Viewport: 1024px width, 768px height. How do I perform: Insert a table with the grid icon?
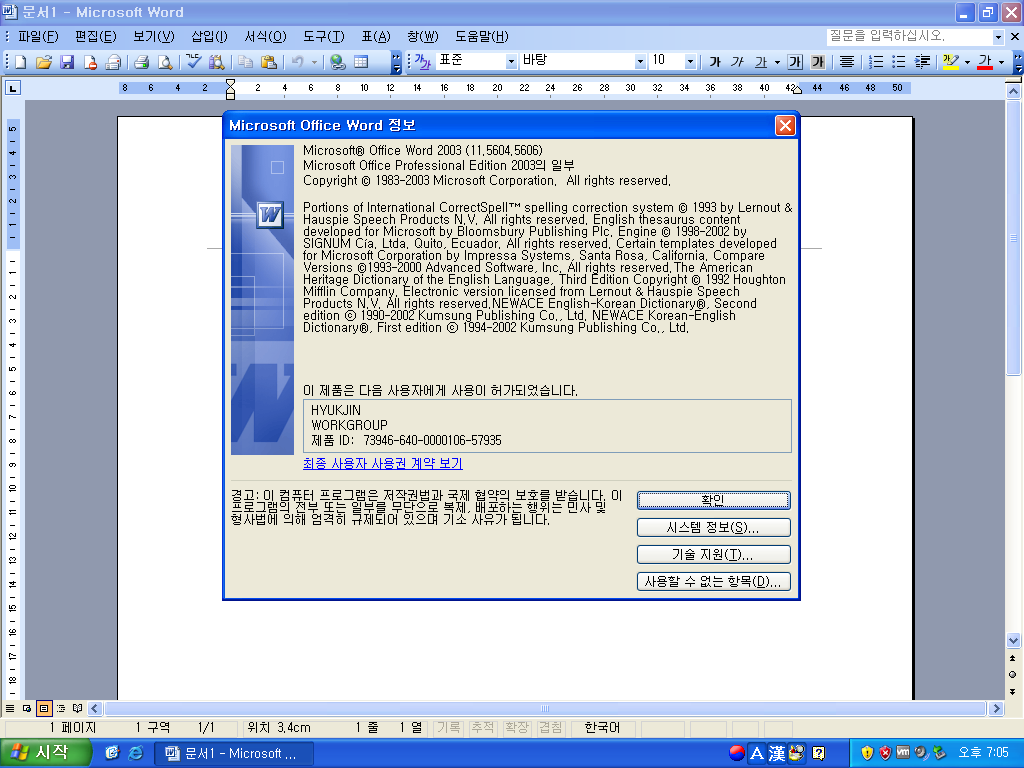(361, 62)
